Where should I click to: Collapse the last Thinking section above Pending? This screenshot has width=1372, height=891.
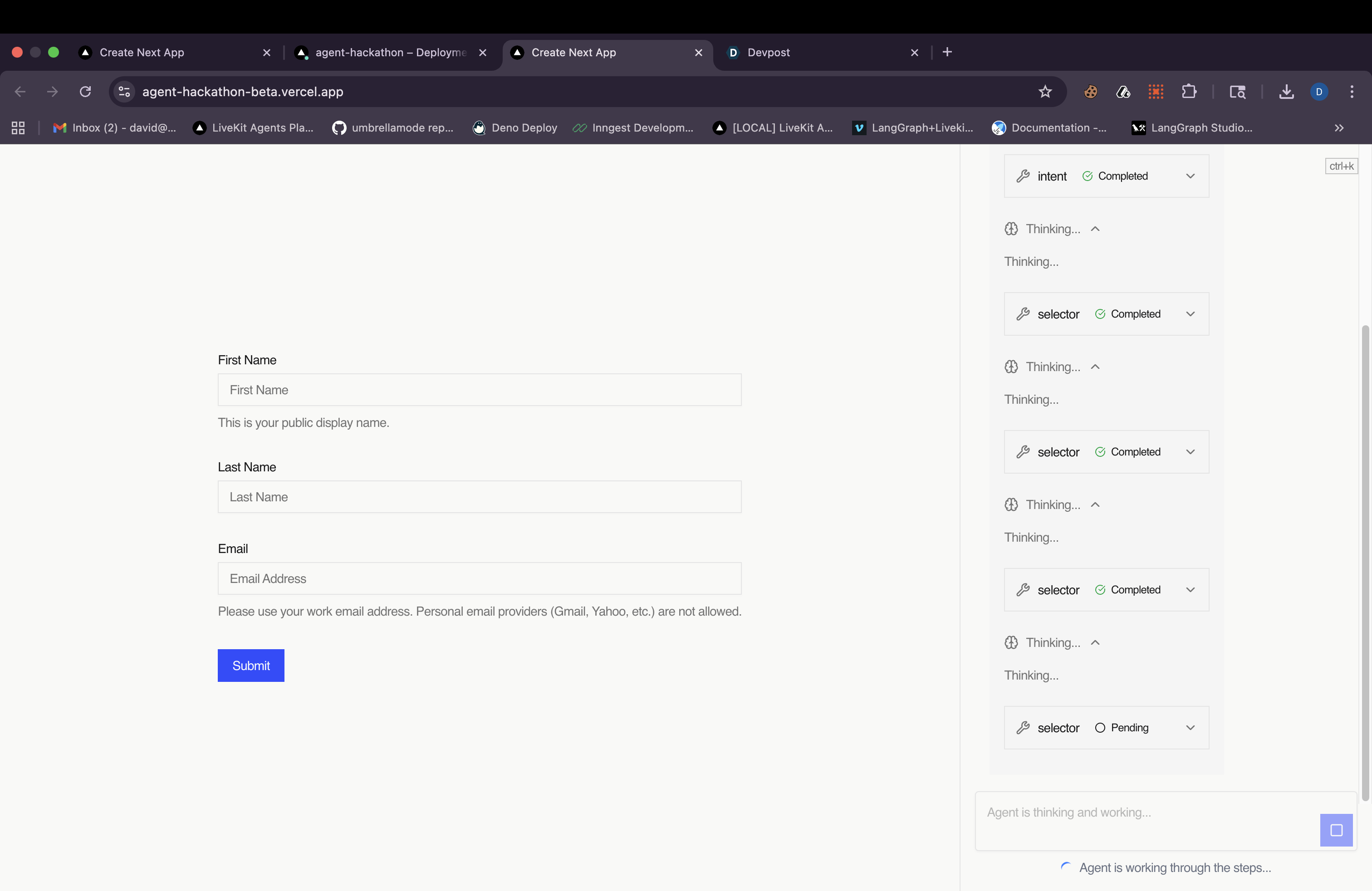tap(1095, 642)
